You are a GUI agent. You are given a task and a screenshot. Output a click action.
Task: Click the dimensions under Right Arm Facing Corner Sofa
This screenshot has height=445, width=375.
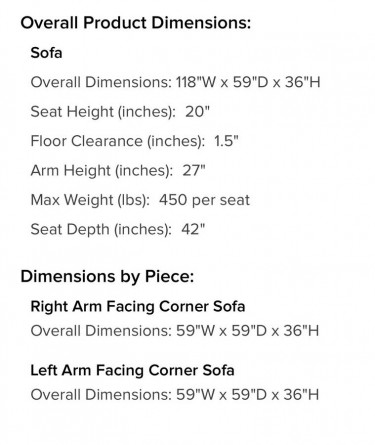(175, 331)
